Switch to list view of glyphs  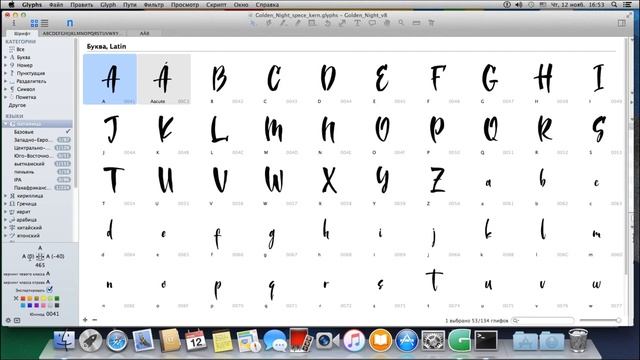click(x=44, y=23)
